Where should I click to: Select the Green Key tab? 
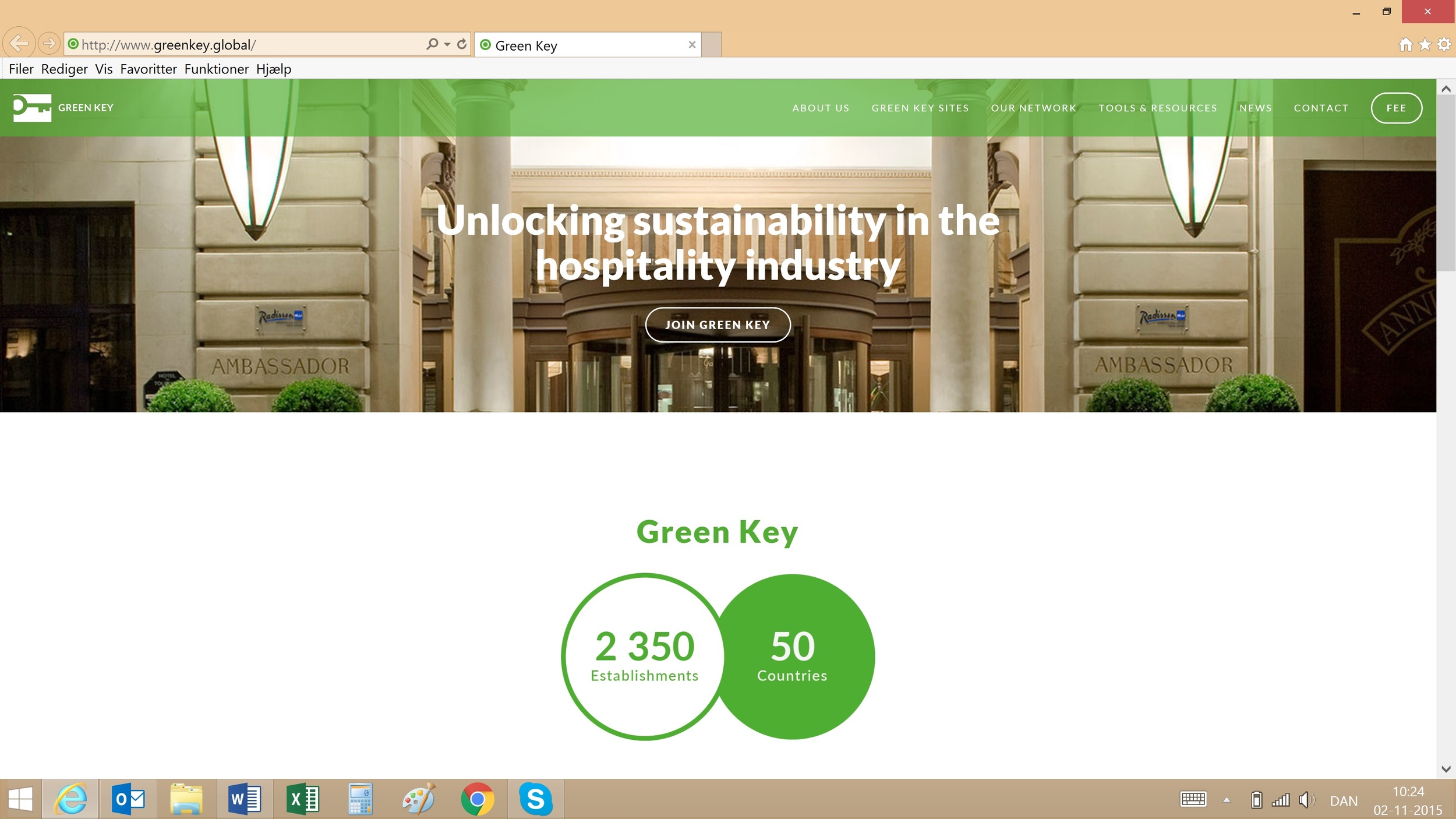[588, 45]
